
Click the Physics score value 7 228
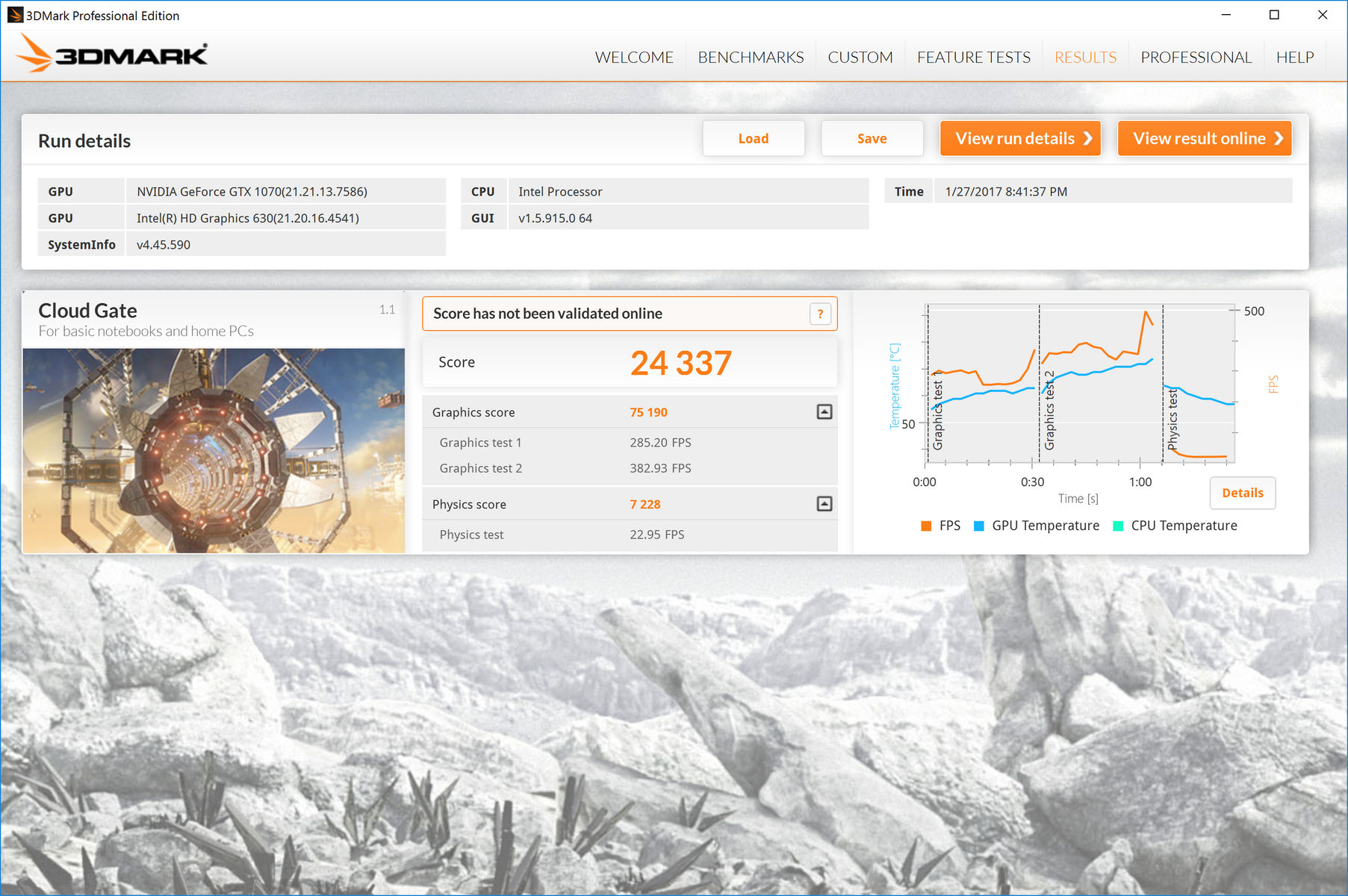point(645,505)
